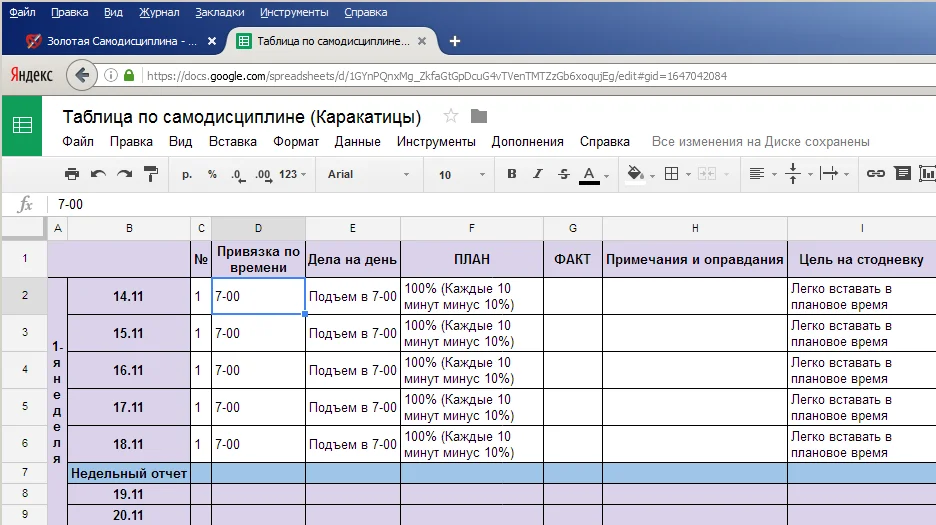
Task: Switch to the Золотая Самодисциплина browser tab
Action: pos(111,41)
